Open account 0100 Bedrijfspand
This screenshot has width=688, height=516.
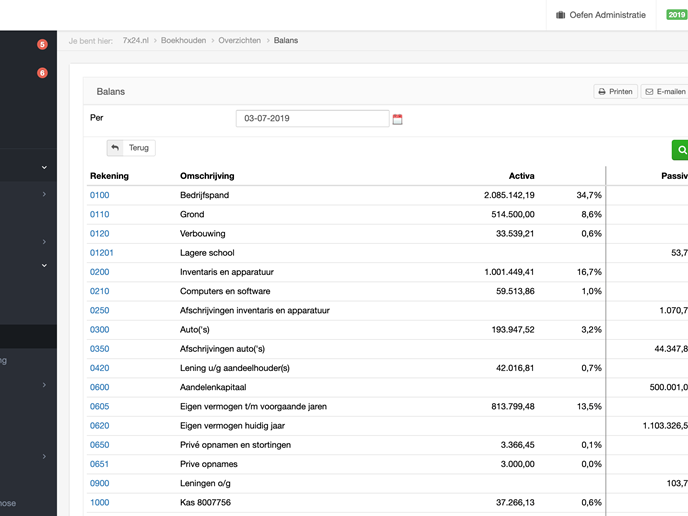point(99,195)
